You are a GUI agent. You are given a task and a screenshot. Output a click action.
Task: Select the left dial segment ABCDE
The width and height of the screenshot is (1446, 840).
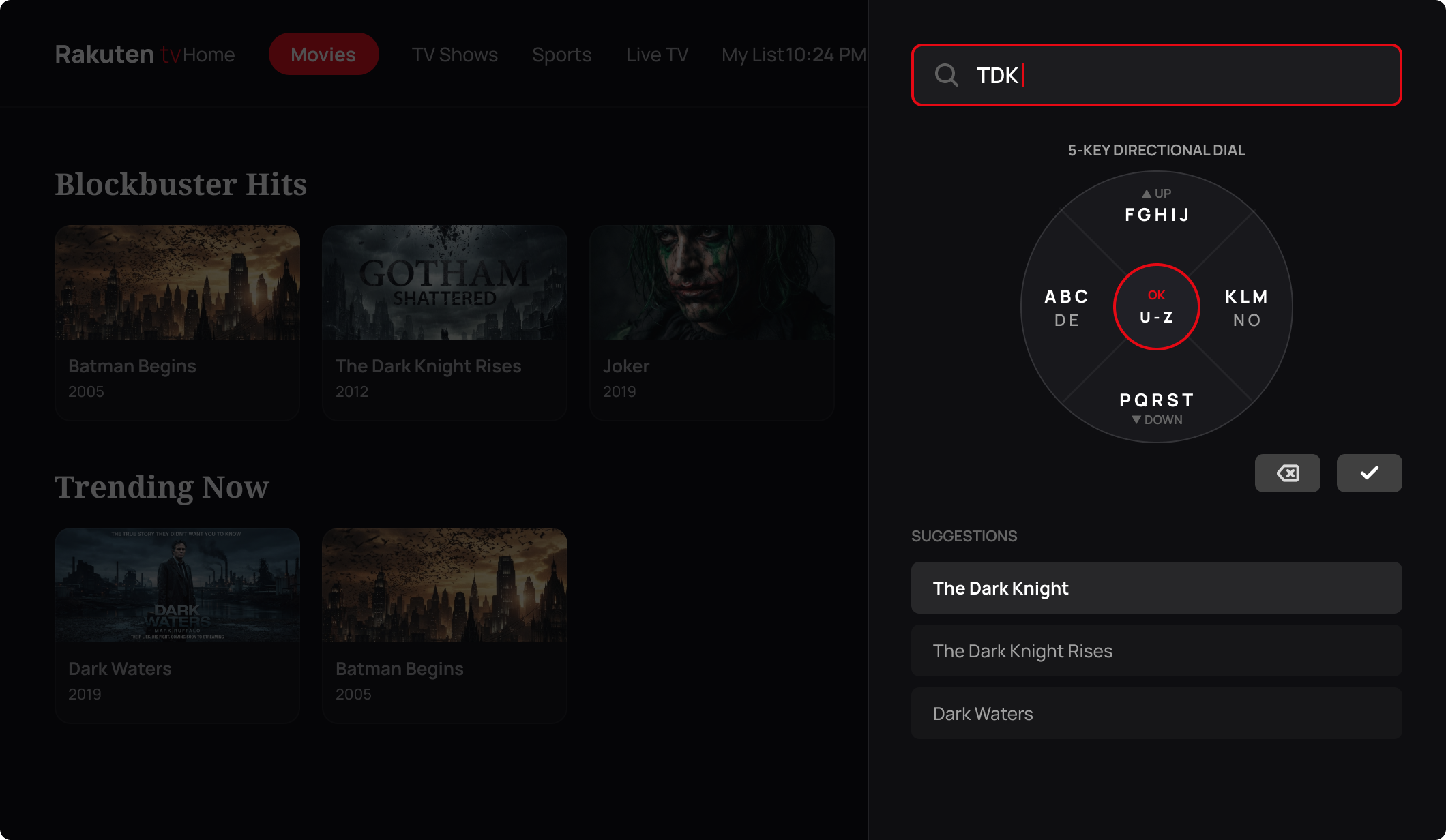point(1067,307)
